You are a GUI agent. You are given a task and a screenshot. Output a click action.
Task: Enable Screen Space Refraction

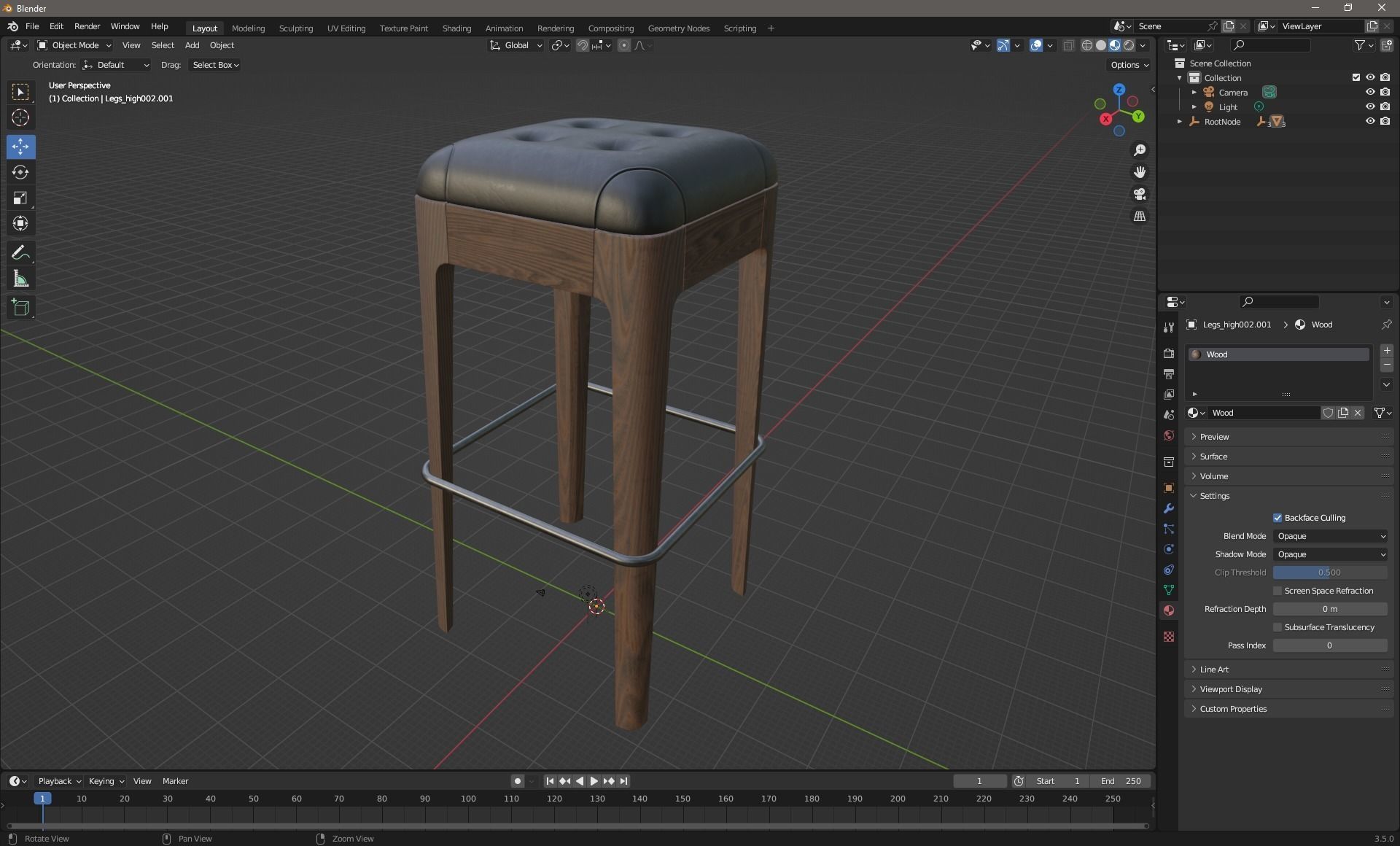(1277, 591)
